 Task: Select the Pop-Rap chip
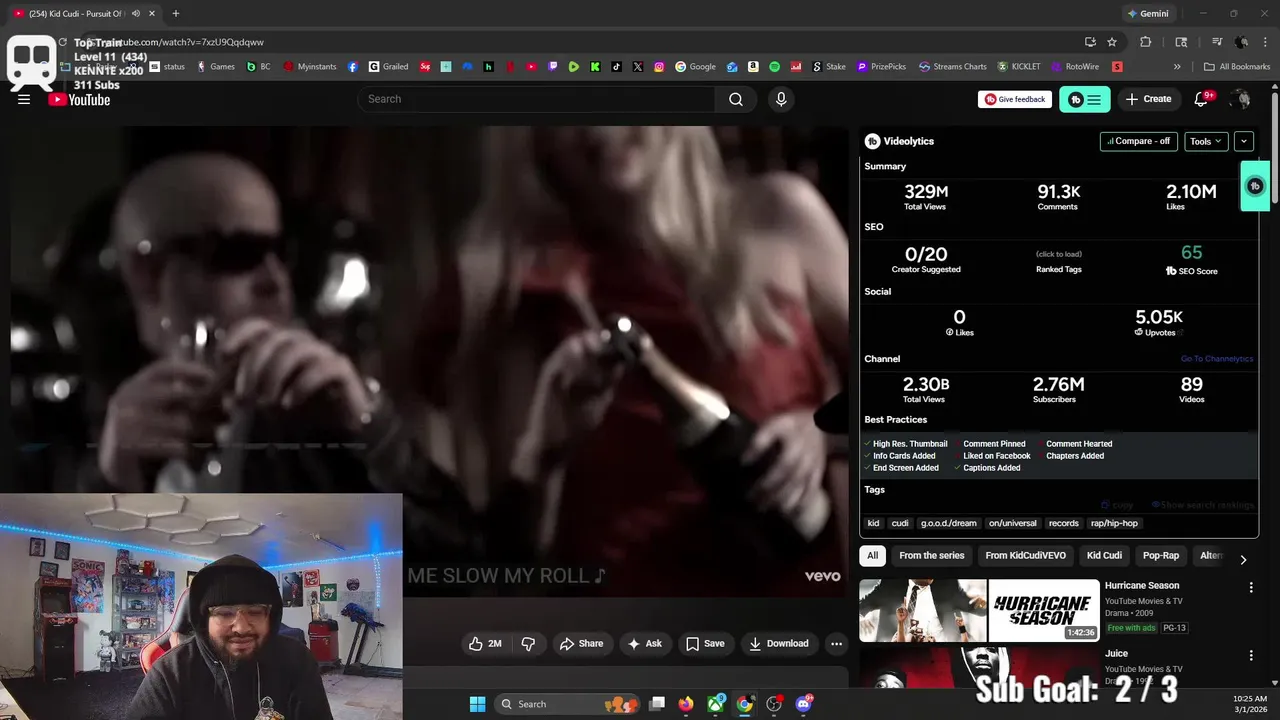coord(1161,556)
